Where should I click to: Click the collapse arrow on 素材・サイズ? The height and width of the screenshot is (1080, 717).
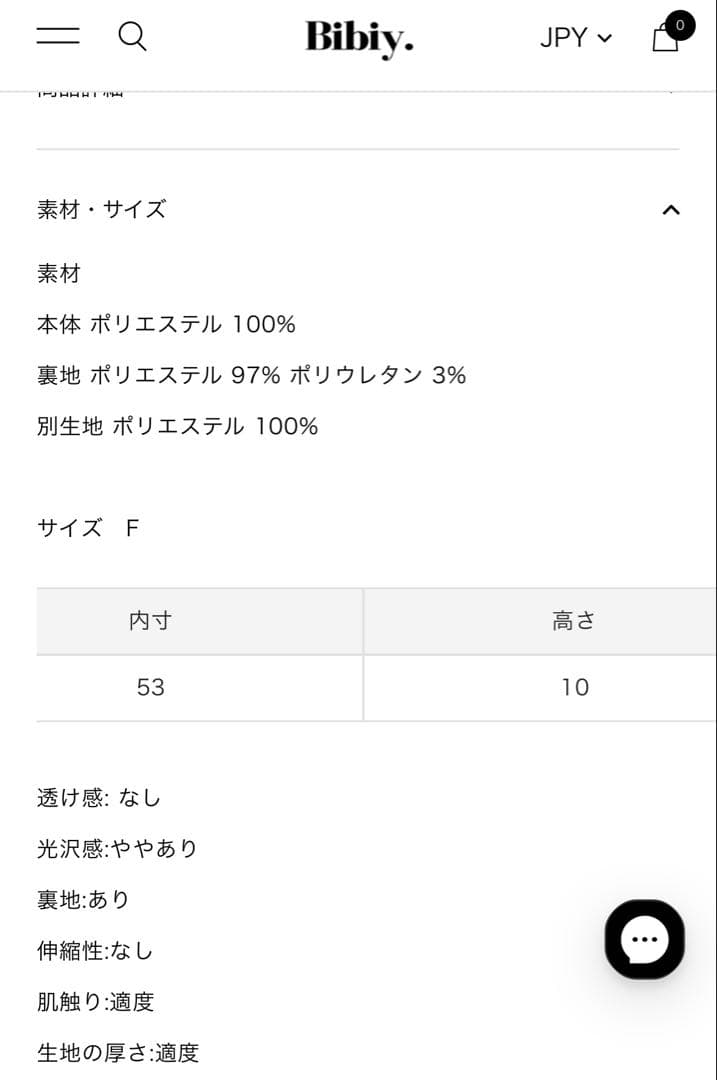click(671, 210)
